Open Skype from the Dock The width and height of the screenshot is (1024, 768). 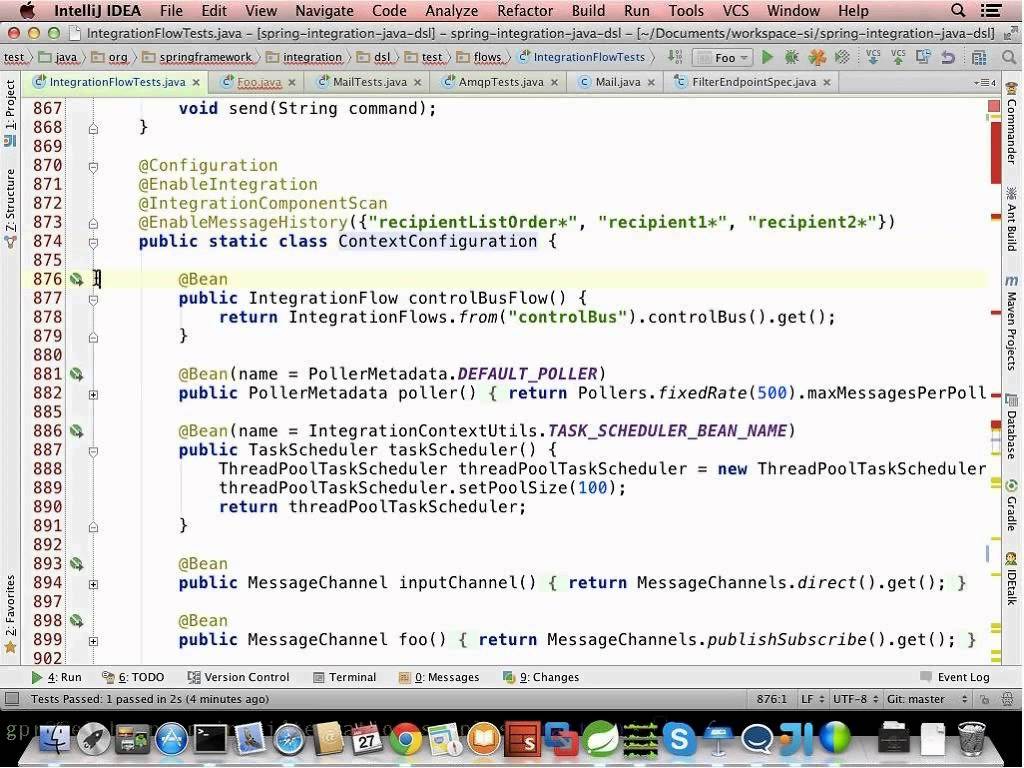pyautogui.click(x=679, y=739)
